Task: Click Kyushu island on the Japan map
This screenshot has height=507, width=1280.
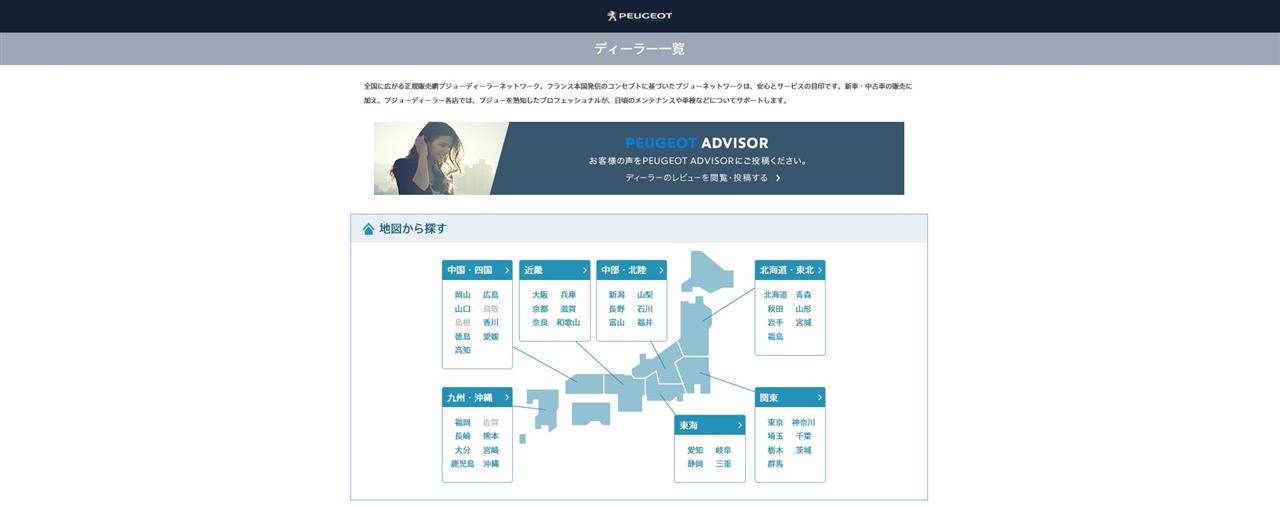Action: 542,408
